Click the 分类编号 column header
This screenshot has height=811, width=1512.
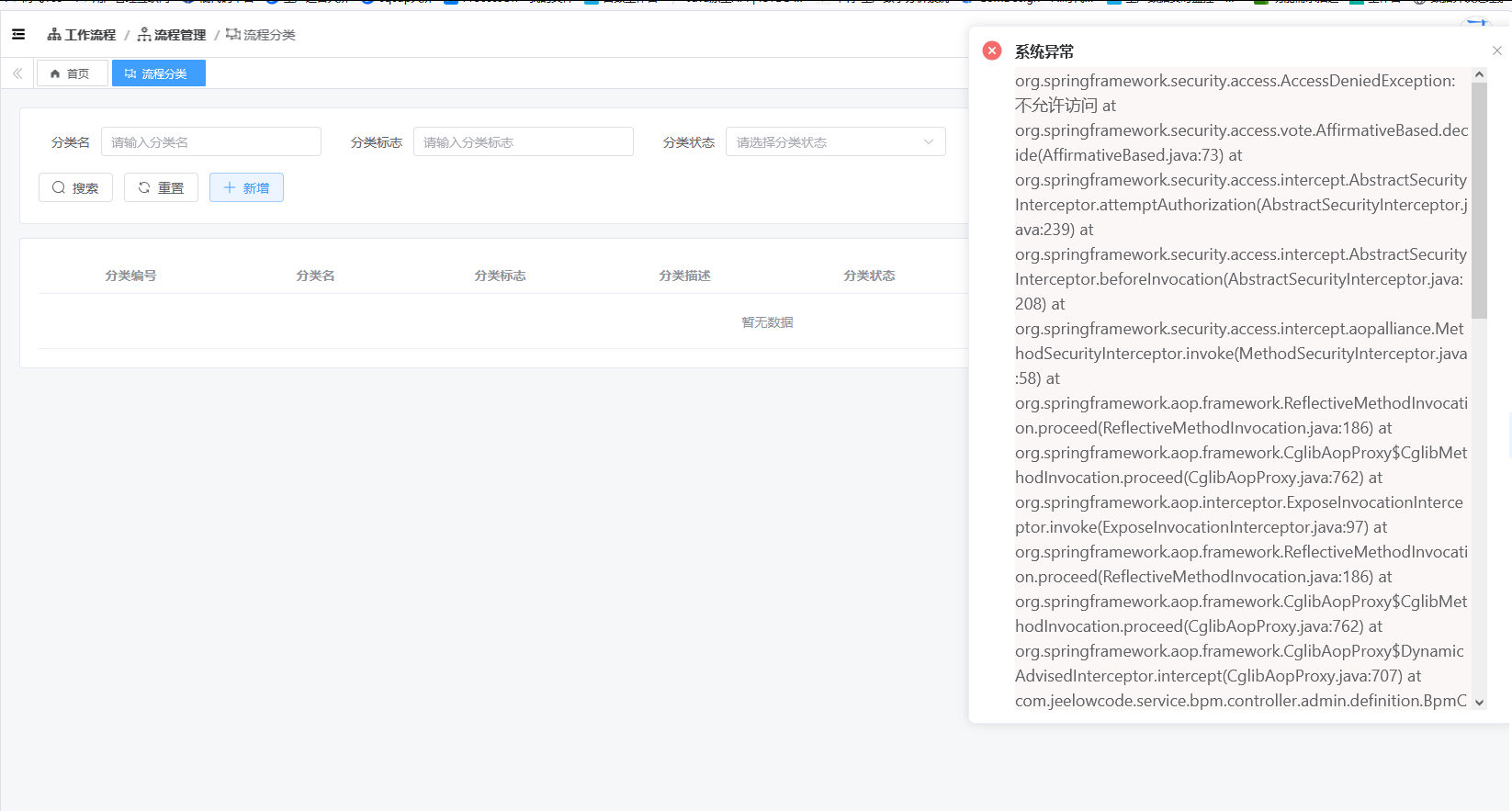[130, 276]
